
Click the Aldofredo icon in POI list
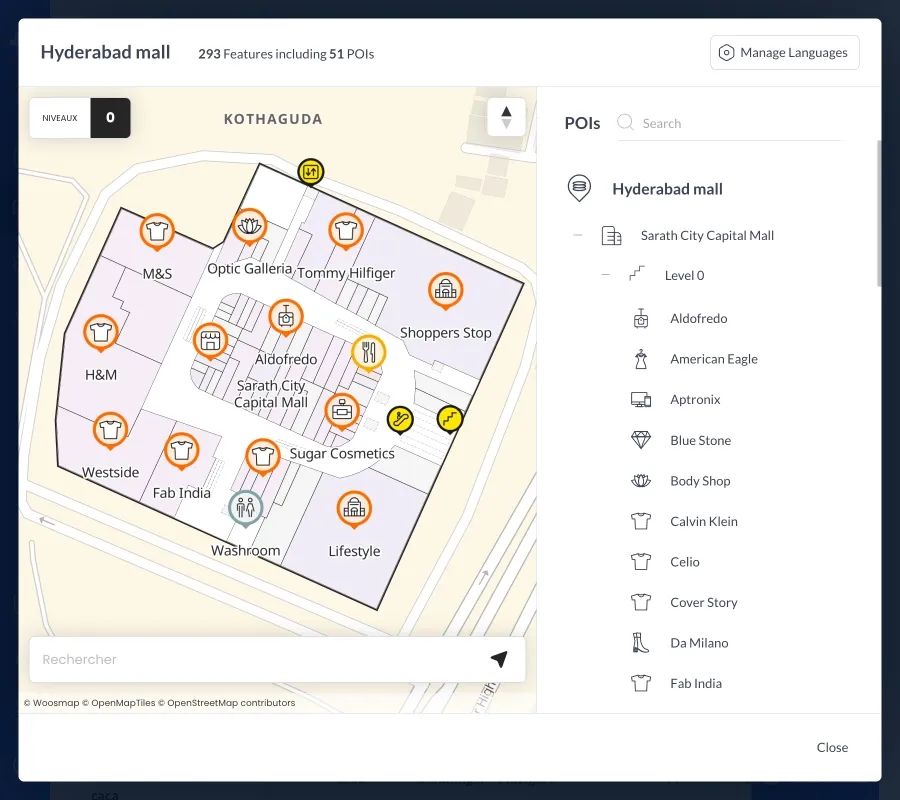coord(641,319)
